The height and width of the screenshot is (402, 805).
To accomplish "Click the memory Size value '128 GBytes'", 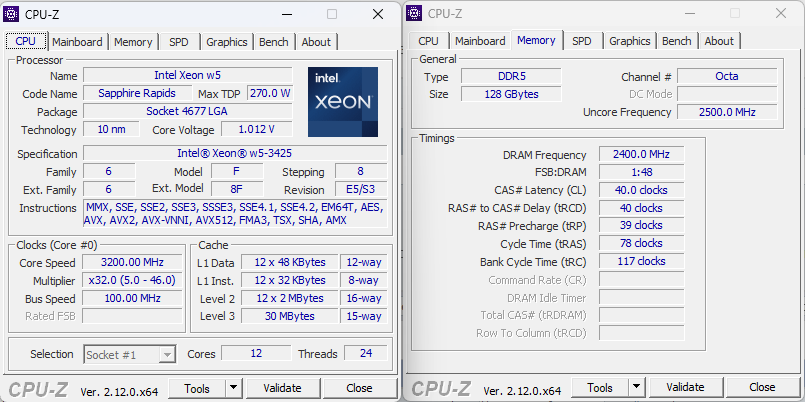I will click(511, 94).
